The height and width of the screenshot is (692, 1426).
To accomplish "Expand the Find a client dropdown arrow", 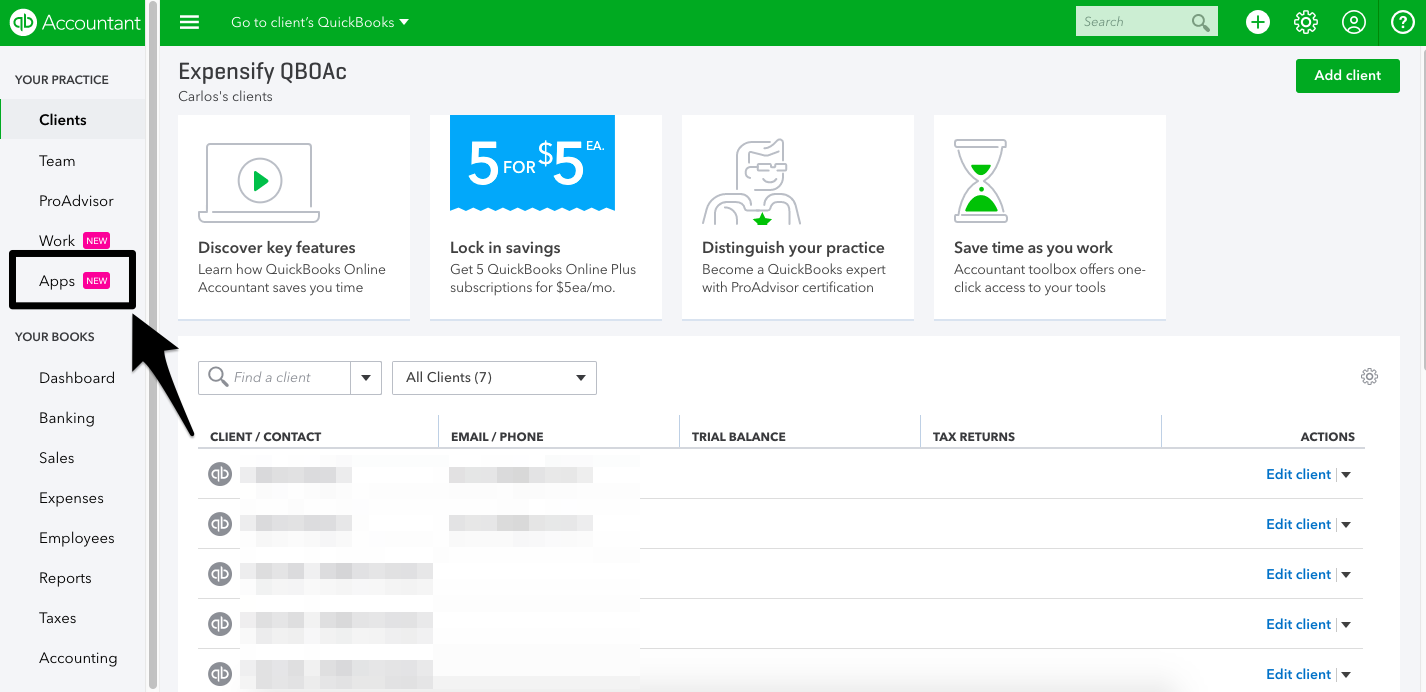I will coord(366,378).
